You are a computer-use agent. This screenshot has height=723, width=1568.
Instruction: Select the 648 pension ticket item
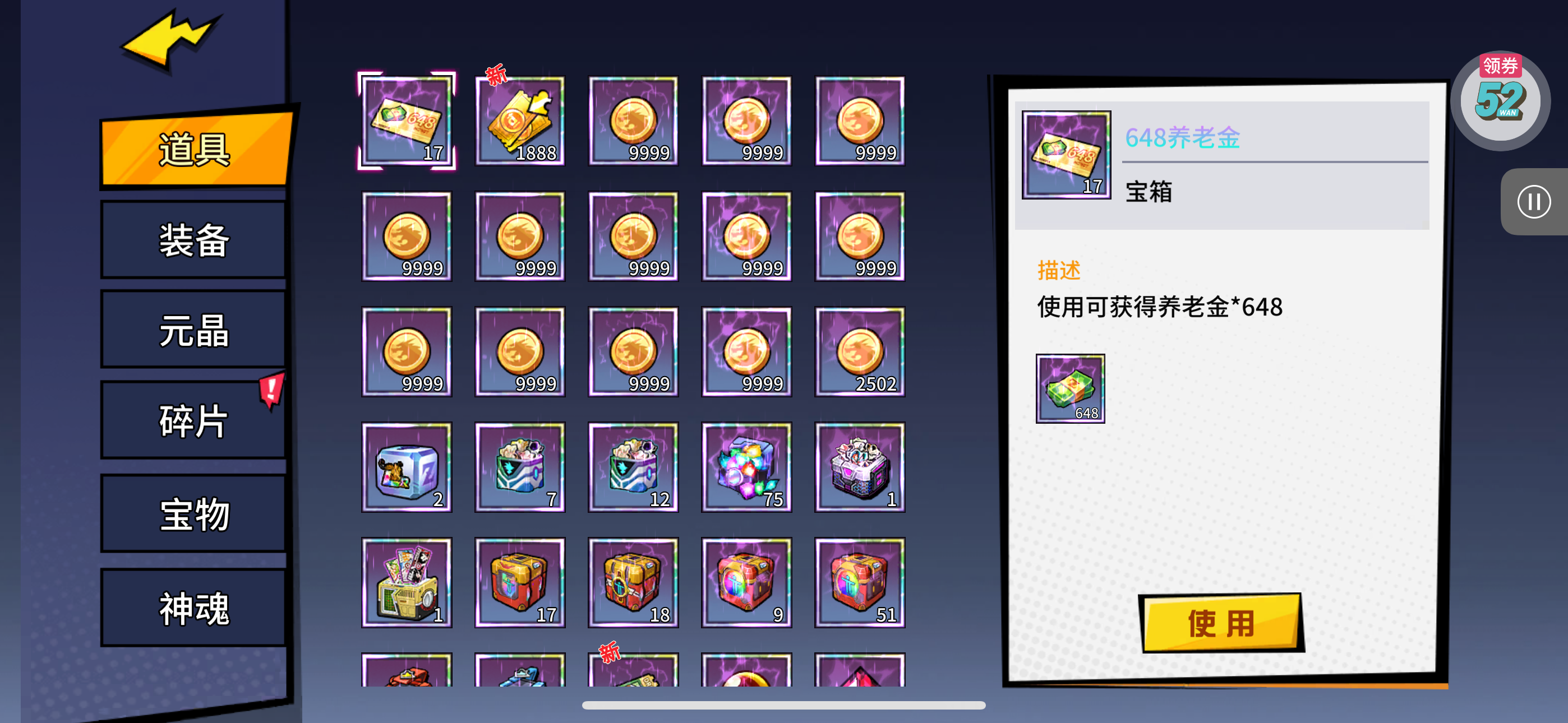coord(407,121)
